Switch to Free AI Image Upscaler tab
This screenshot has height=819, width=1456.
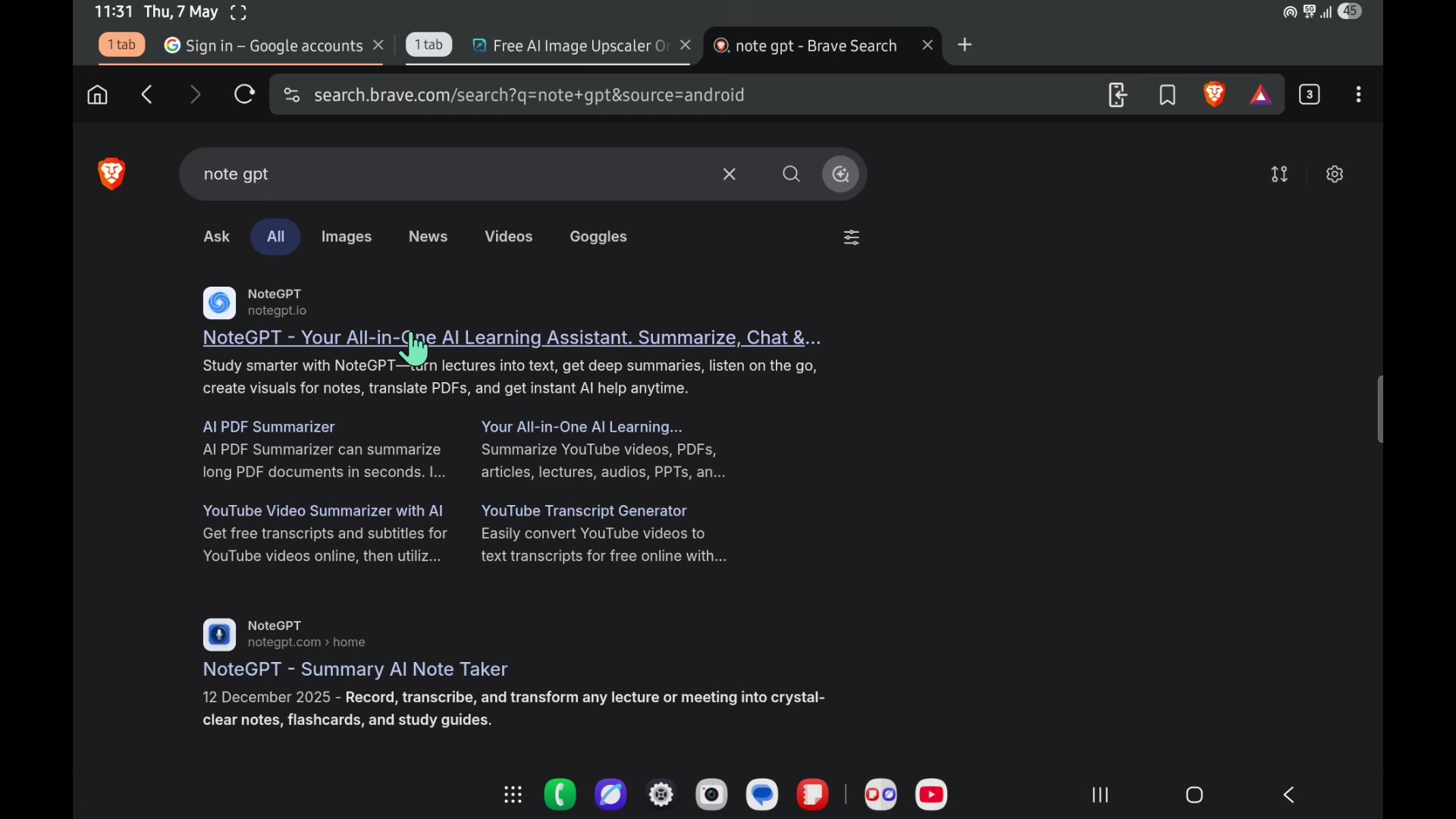pyautogui.click(x=570, y=47)
